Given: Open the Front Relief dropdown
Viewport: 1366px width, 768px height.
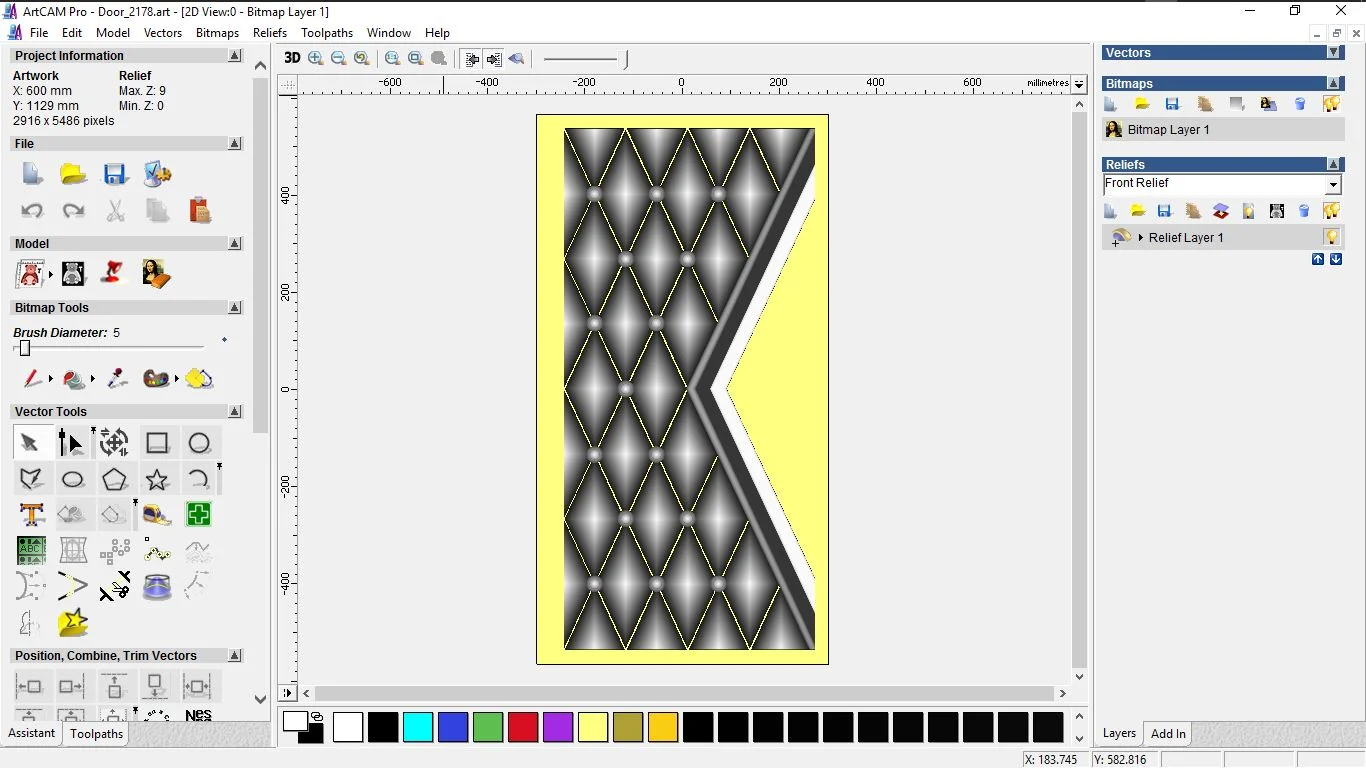Looking at the screenshot, I should click(1332, 185).
